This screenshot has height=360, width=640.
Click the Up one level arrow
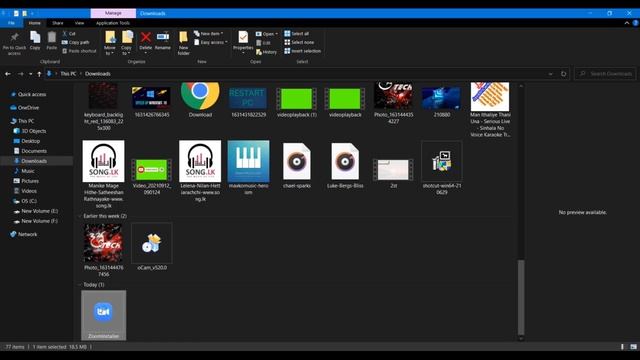point(39,74)
